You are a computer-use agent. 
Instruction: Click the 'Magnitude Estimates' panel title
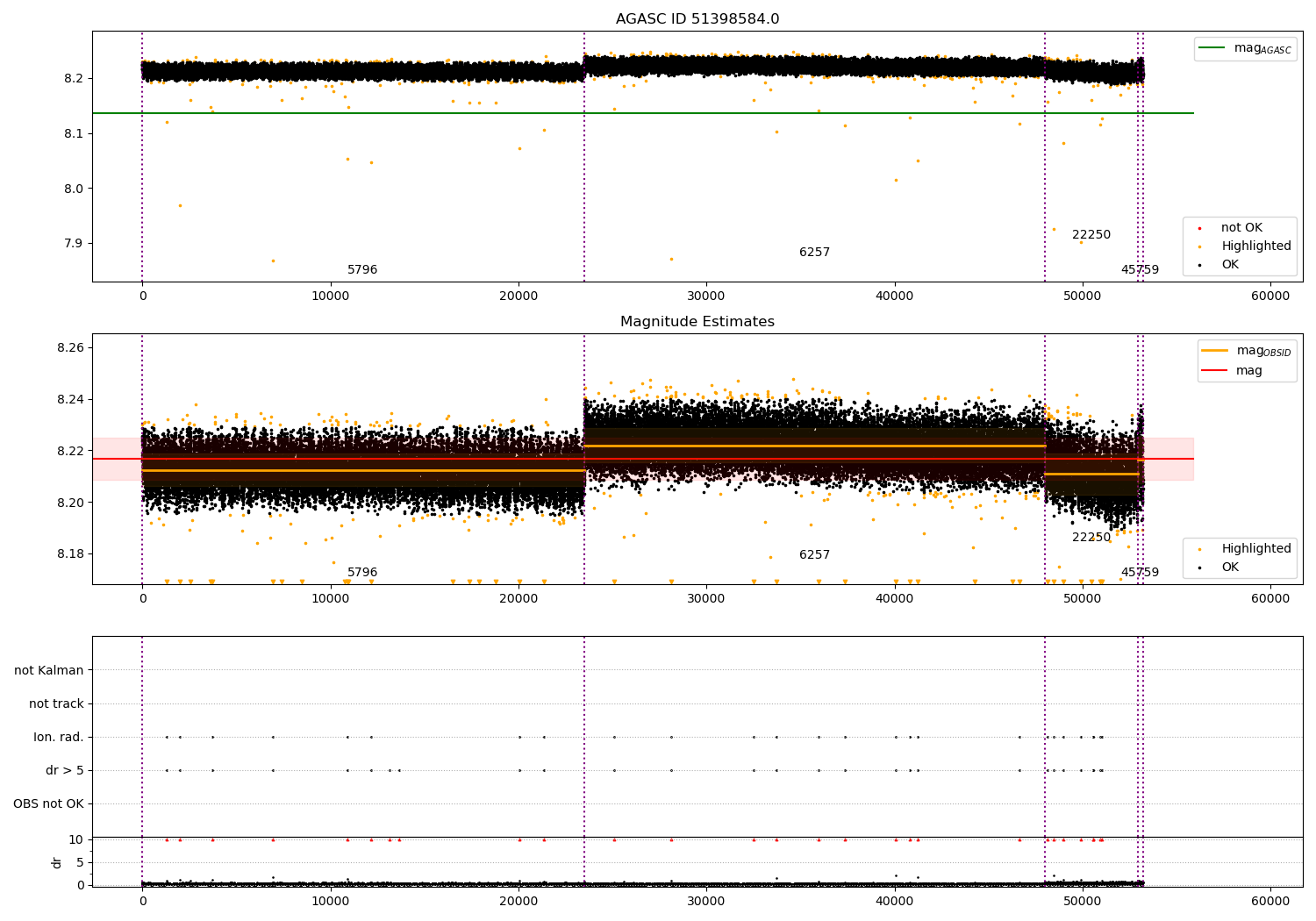point(697,322)
